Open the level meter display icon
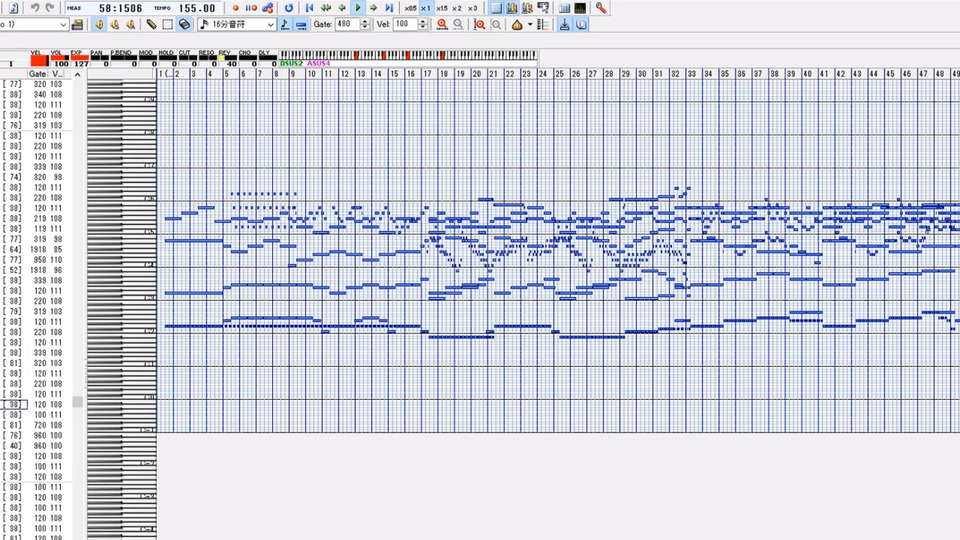This screenshot has height=540, width=960. point(580,8)
